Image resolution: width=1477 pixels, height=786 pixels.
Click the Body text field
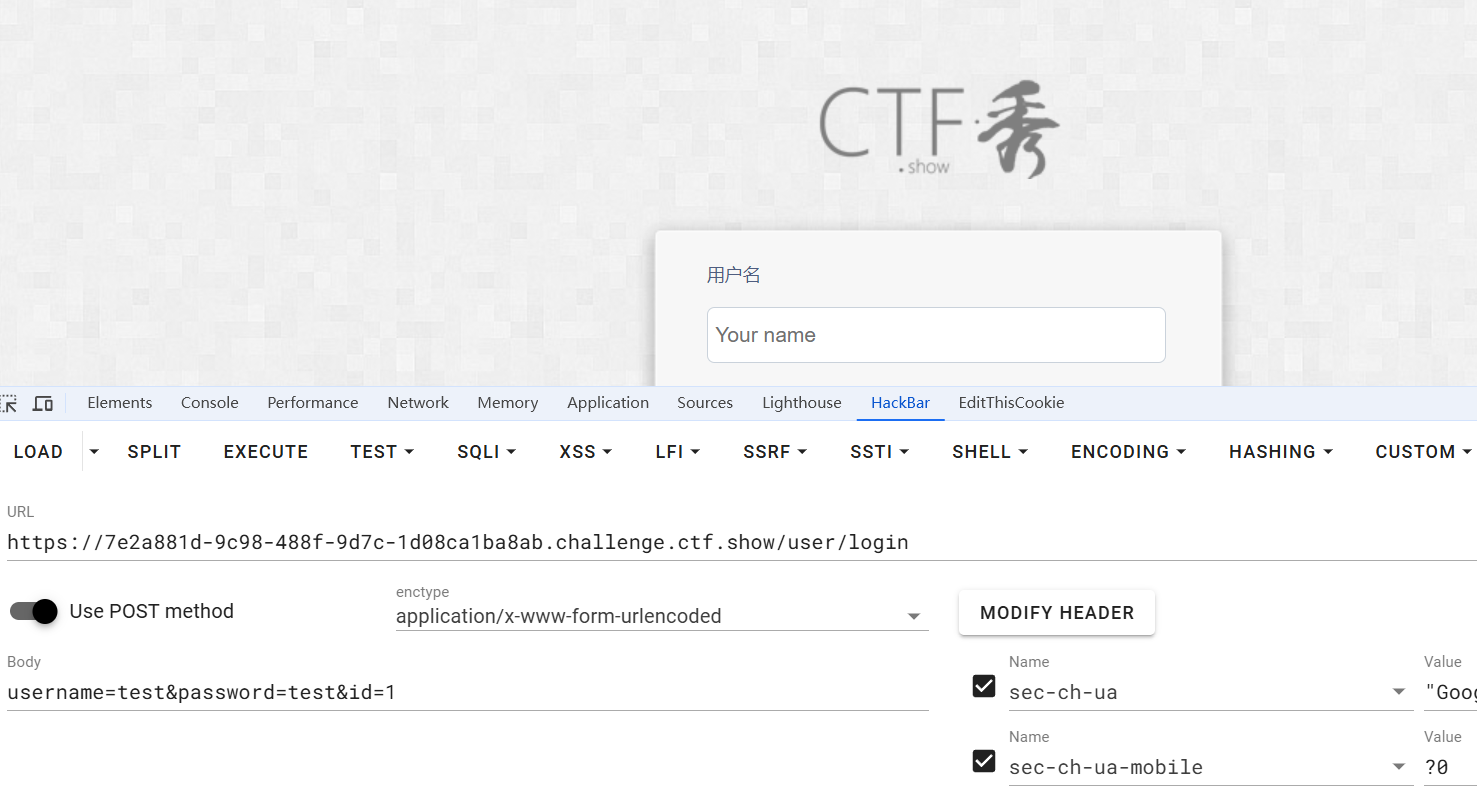[467, 692]
